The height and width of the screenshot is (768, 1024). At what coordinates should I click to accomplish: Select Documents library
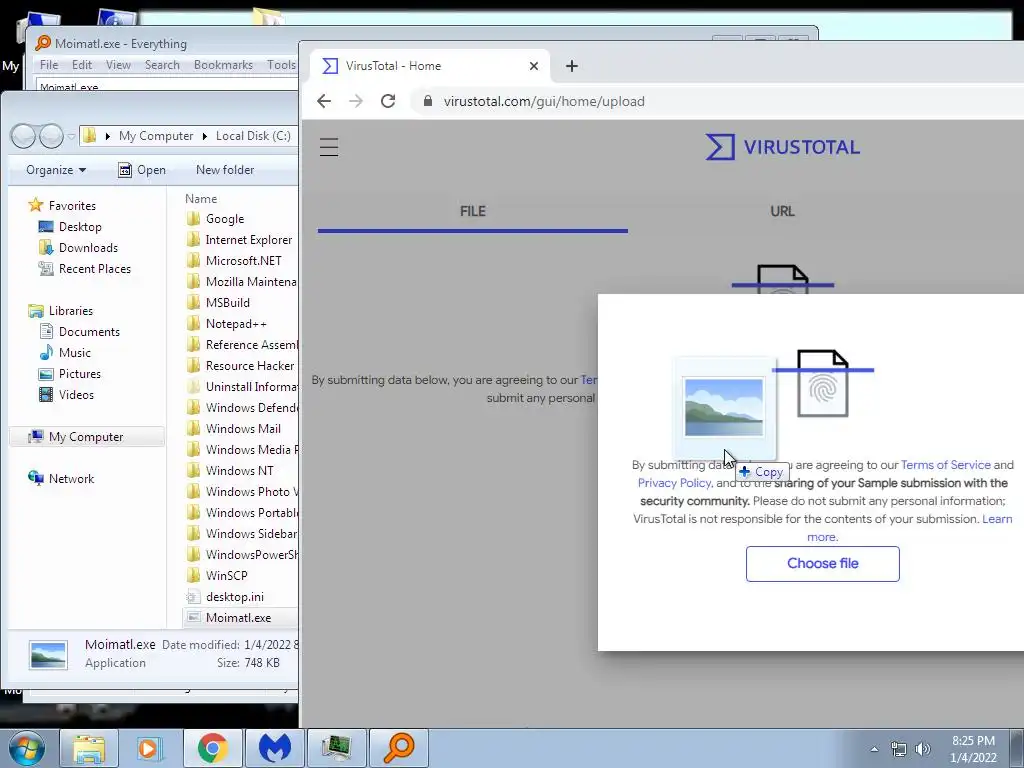pos(80,332)
